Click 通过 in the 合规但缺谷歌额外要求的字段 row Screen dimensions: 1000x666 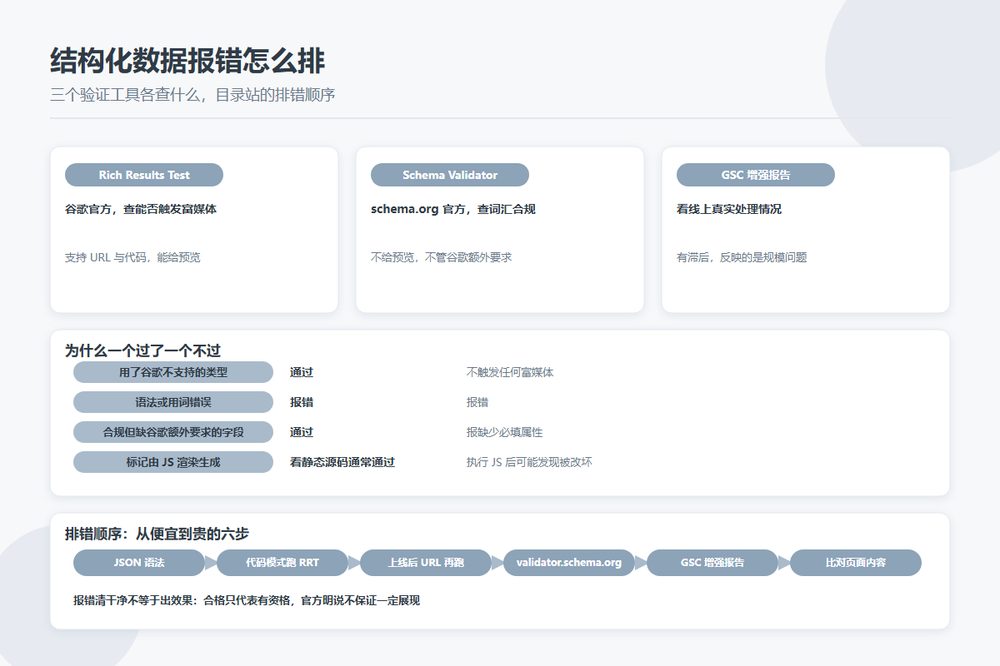point(302,433)
